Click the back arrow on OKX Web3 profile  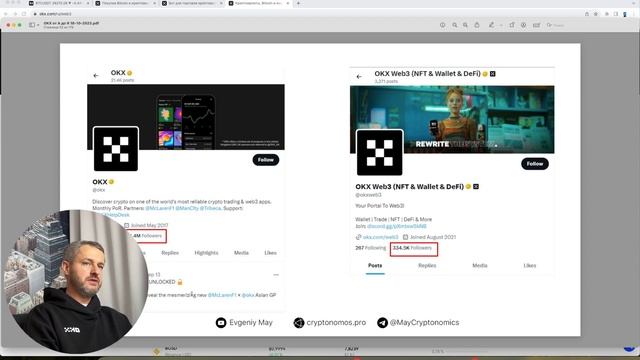(359, 76)
